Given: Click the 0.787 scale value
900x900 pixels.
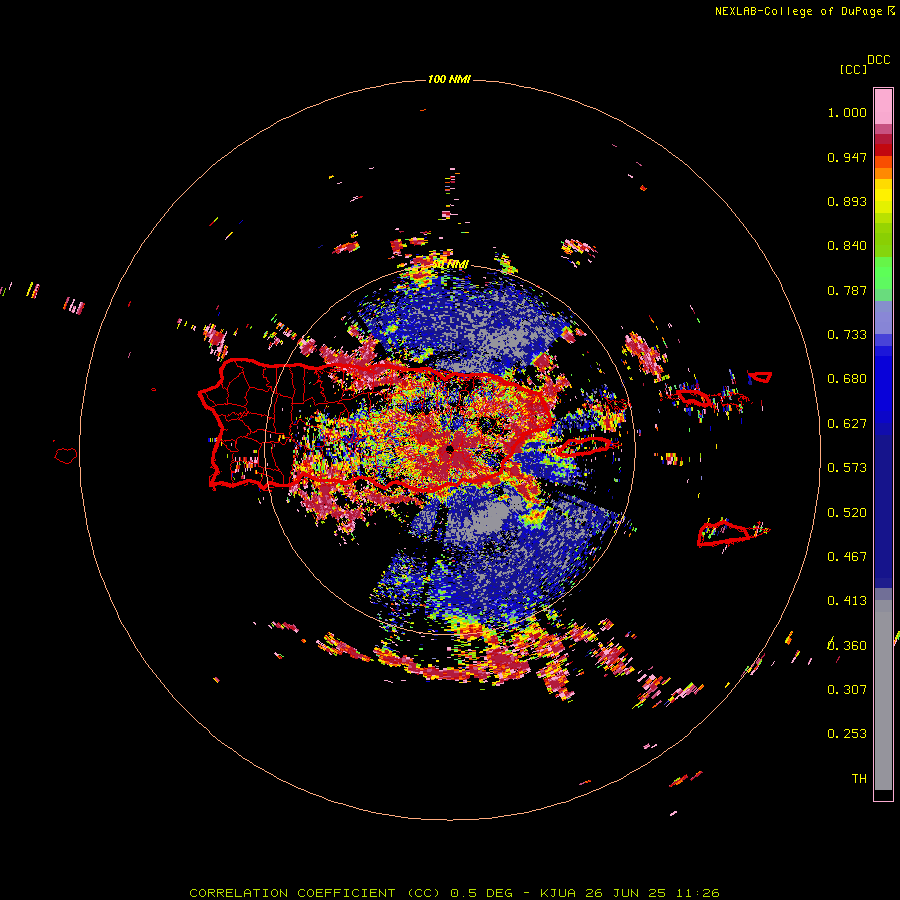Looking at the screenshot, I should (847, 290).
